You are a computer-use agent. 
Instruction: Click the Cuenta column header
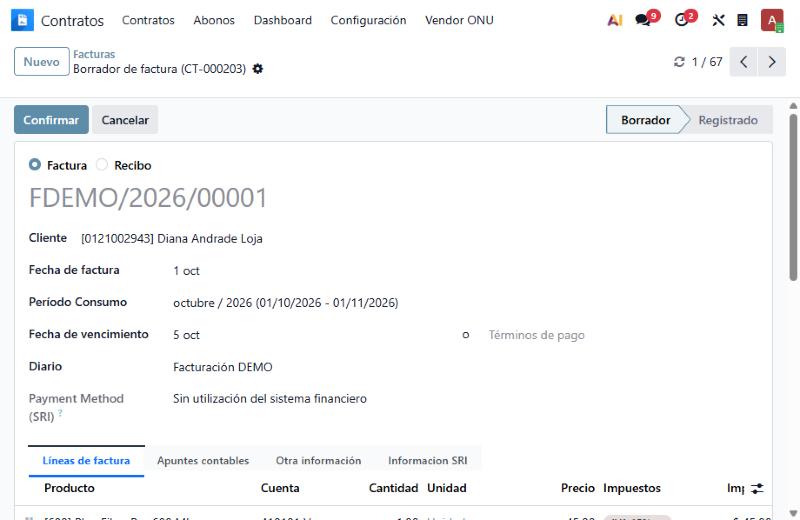[x=280, y=488]
